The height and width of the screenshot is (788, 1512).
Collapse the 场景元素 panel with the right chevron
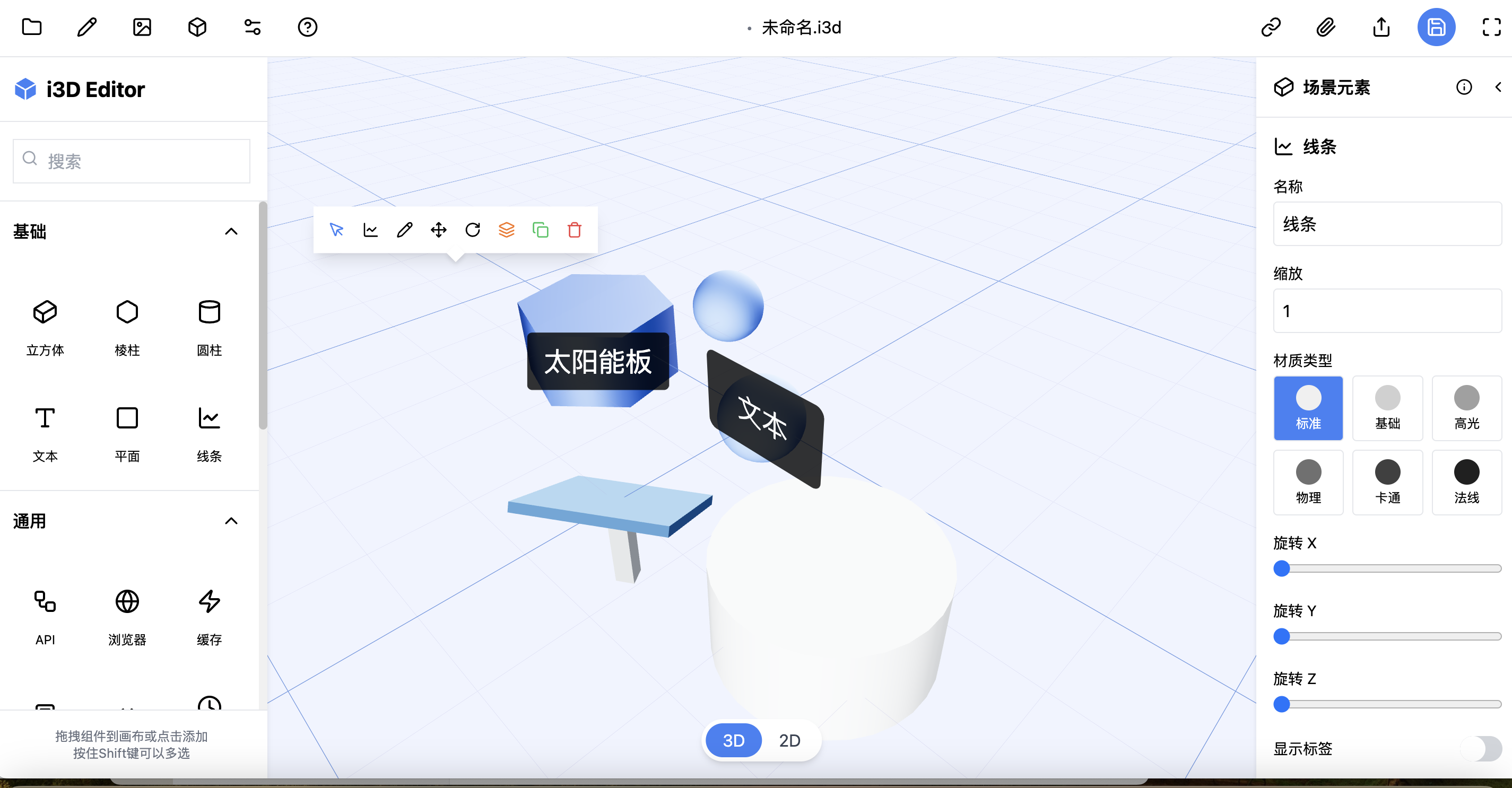click(1498, 87)
